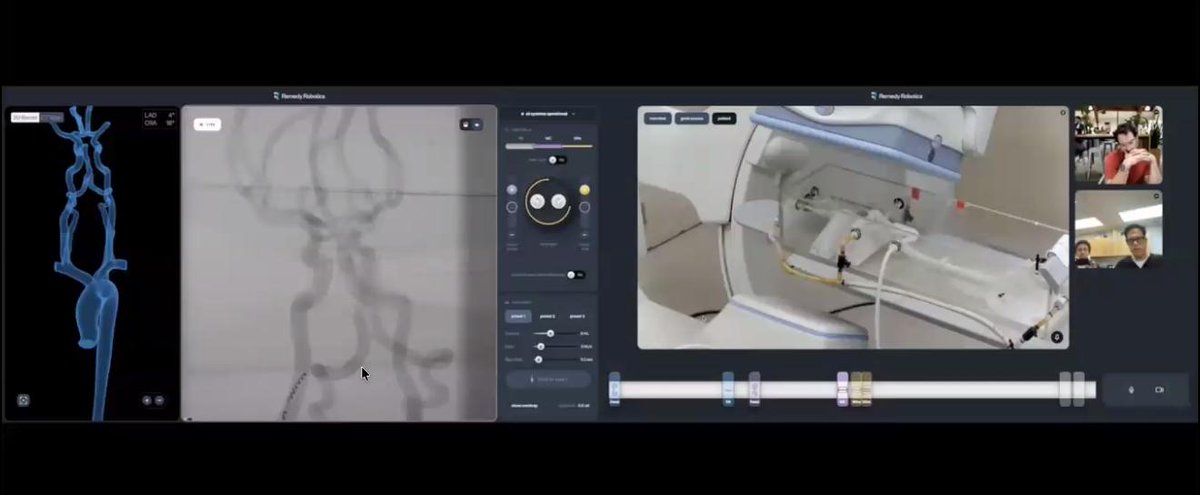The image size is (1200, 495).
Task: Click the purple timeline marker
Action: click(x=843, y=388)
